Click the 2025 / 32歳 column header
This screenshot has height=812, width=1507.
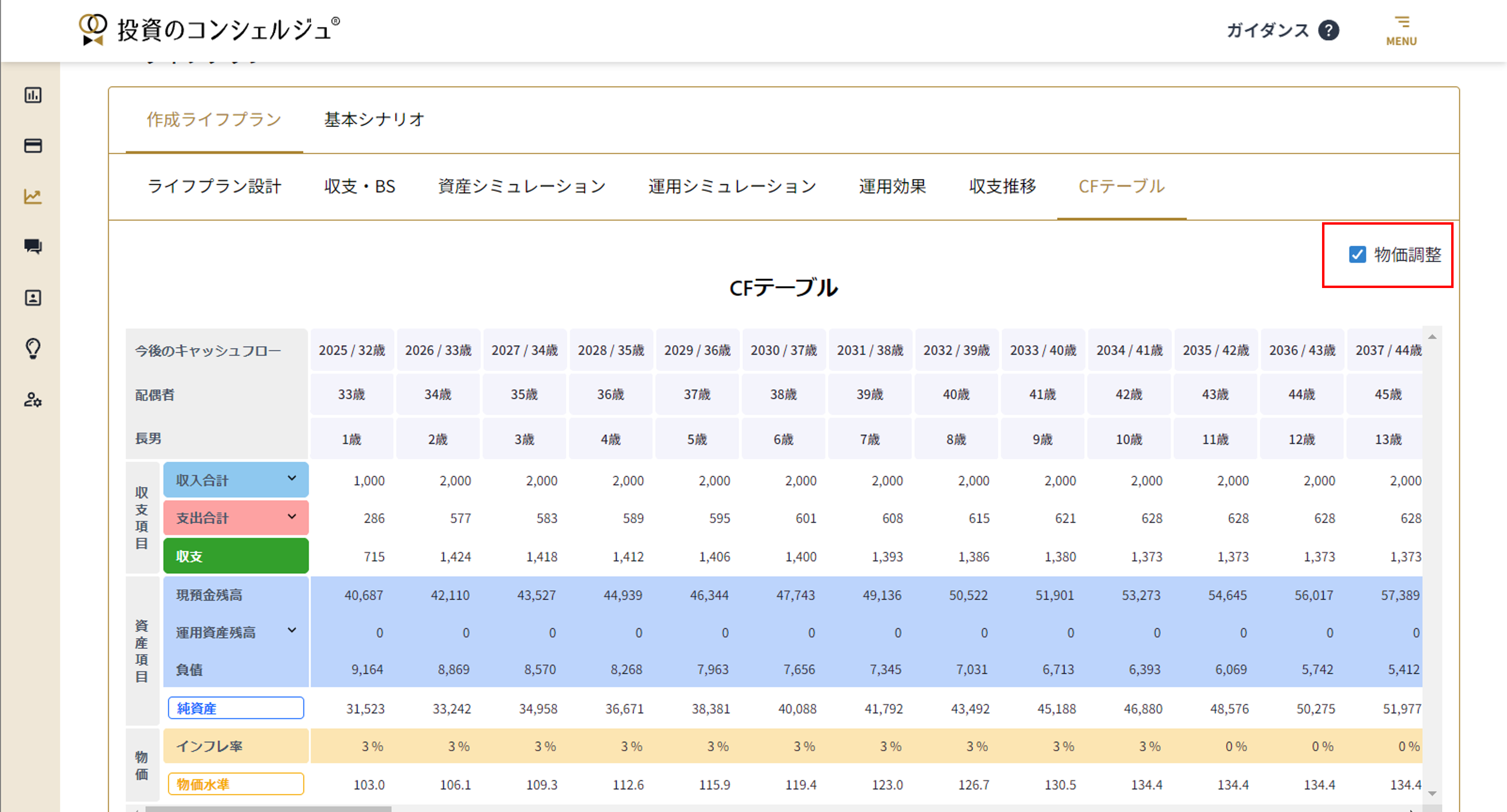(x=352, y=350)
